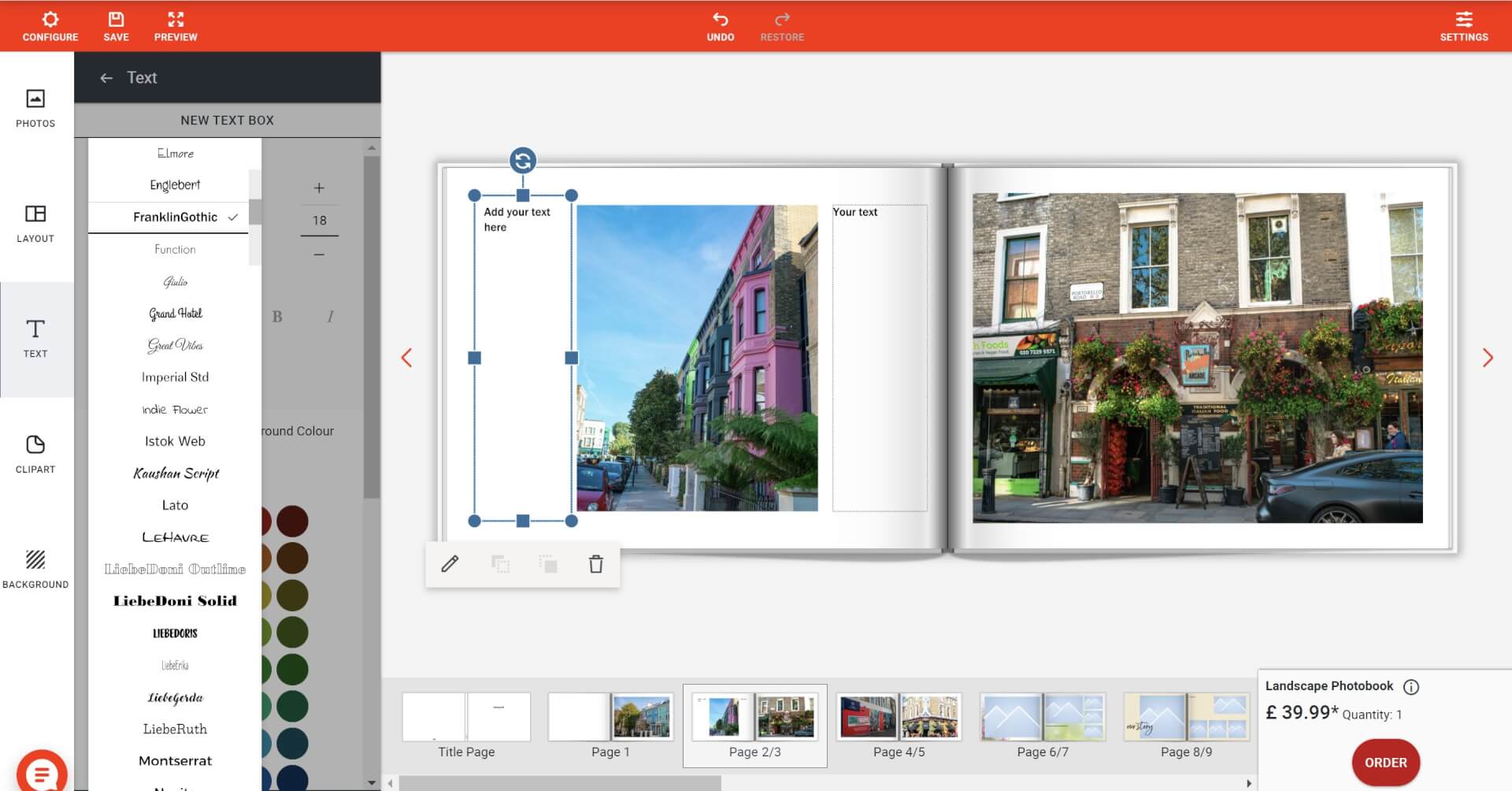Click the NEW TEXT BOX button

click(227, 121)
